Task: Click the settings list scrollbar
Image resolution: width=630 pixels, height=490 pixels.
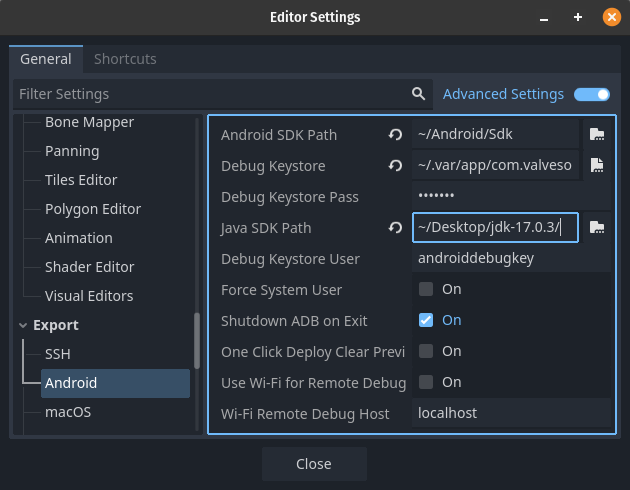Action: coord(197,340)
